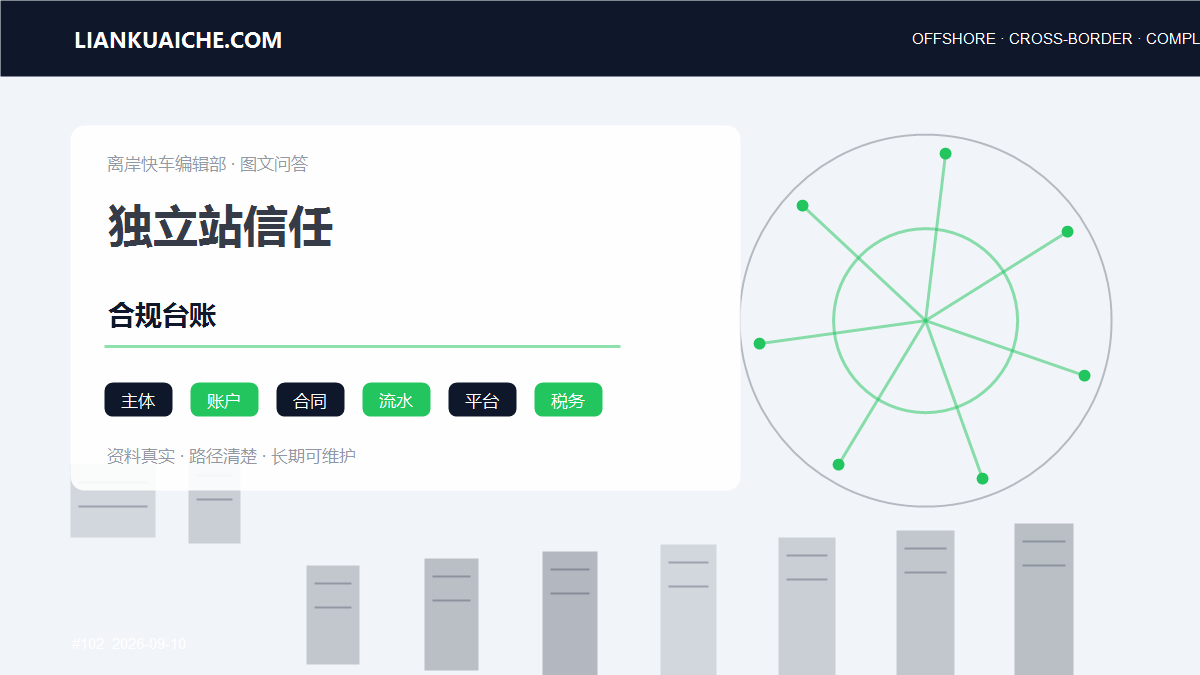Click the #102 date stamp footer text

coord(129,644)
